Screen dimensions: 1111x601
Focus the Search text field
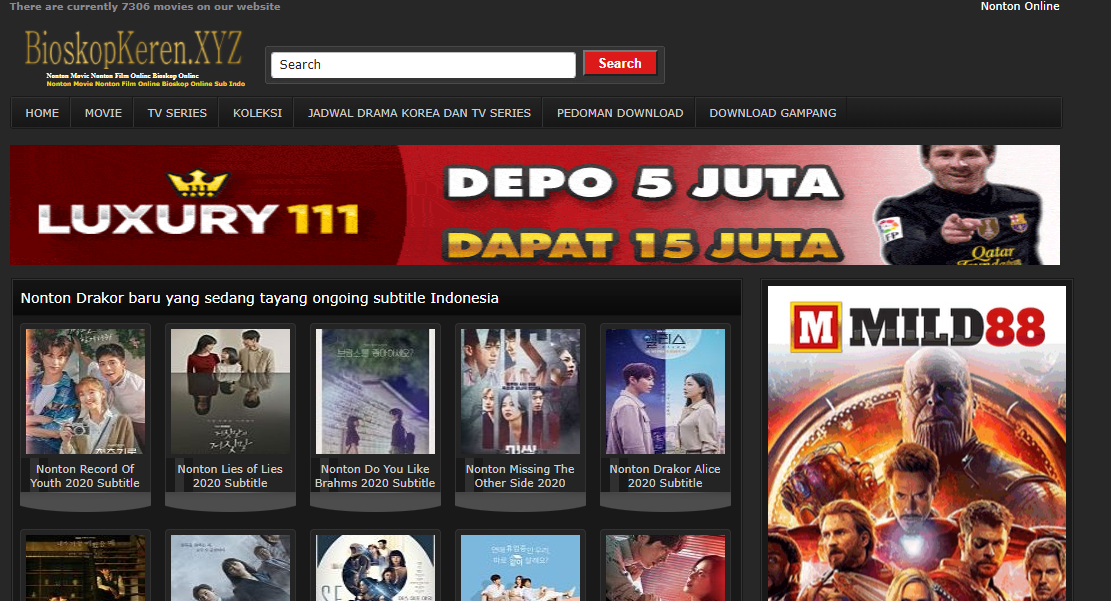point(423,64)
